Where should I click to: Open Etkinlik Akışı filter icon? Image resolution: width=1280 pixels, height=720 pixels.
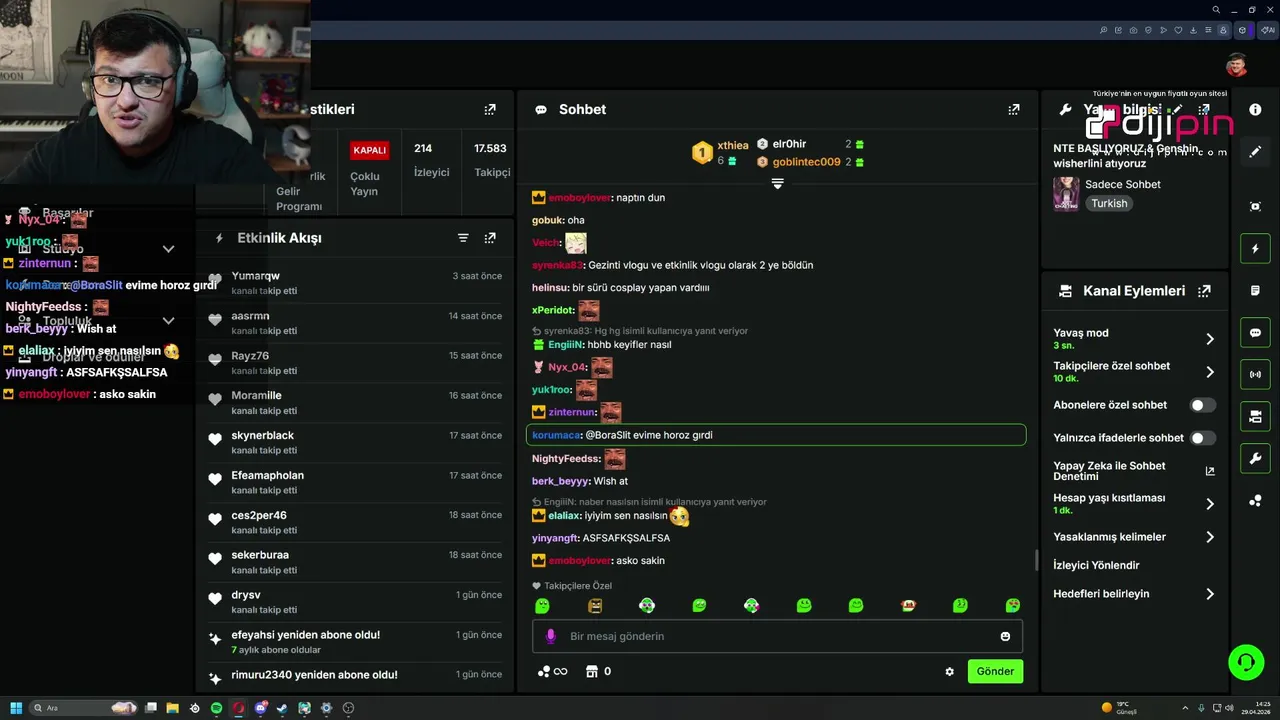tap(463, 238)
